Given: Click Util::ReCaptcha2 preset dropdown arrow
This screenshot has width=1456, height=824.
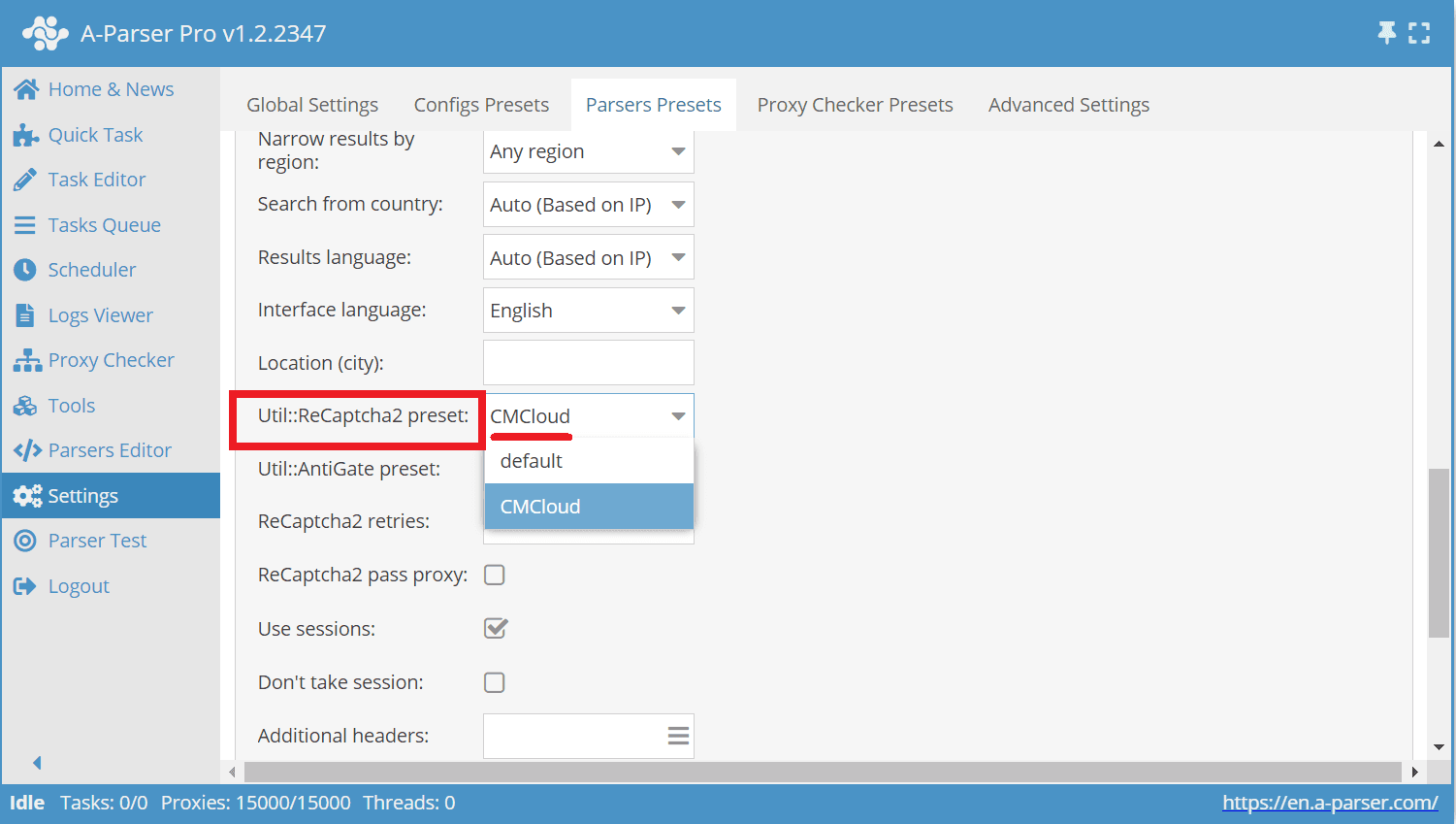Looking at the screenshot, I should 678,416.
